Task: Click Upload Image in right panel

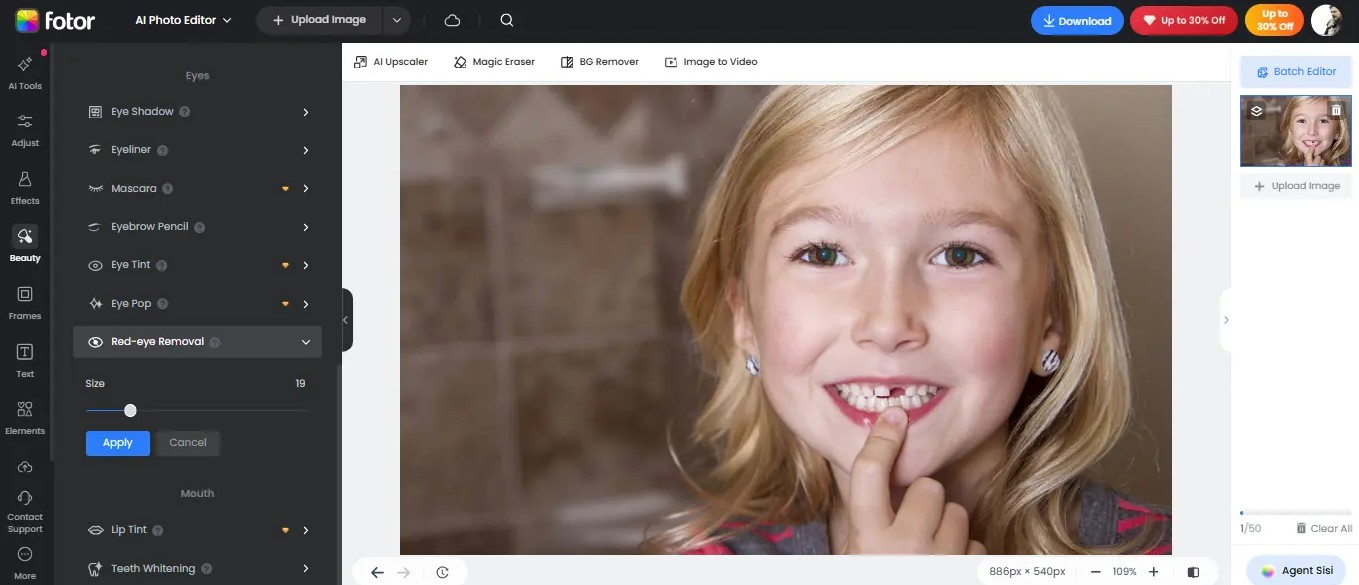Action: (x=1295, y=186)
